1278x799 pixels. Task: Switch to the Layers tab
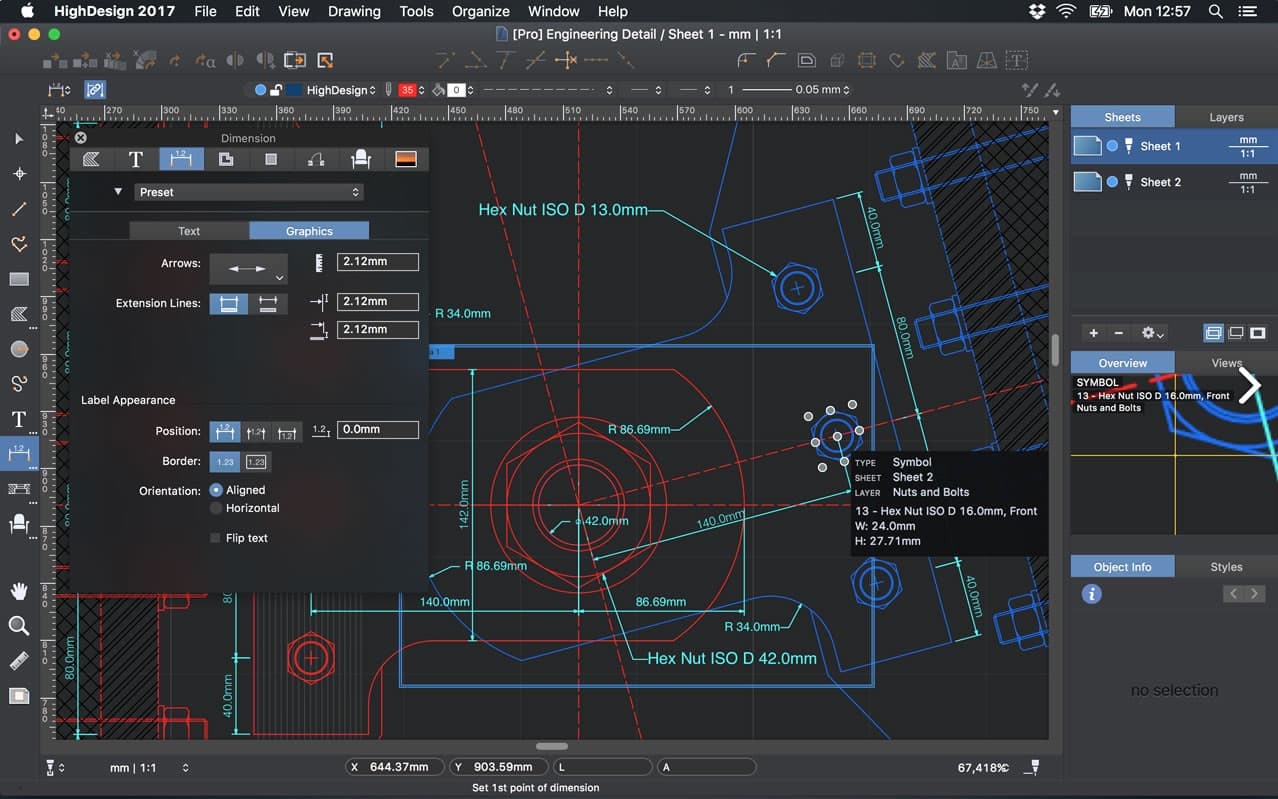(x=1226, y=117)
